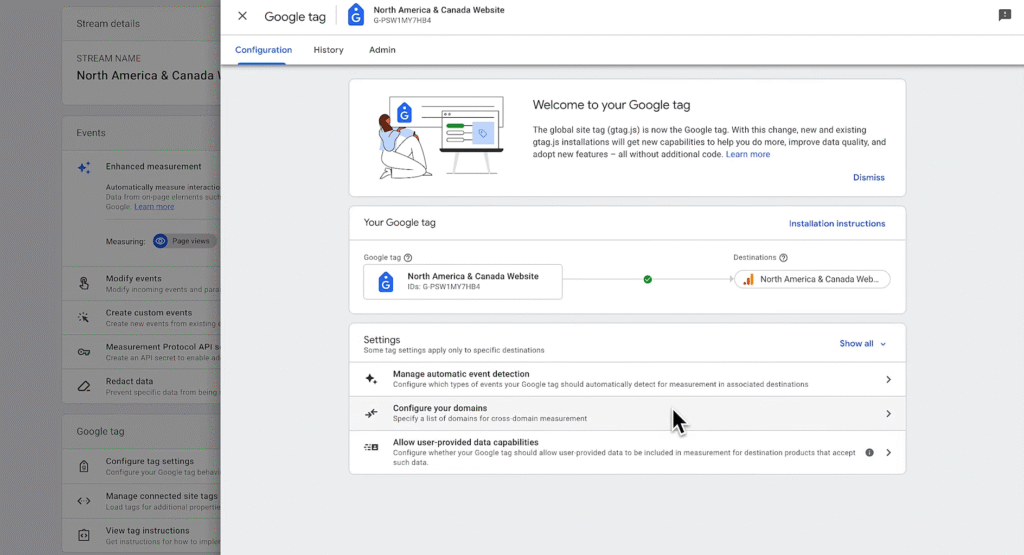The image size is (1024, 555).
Task: Click the Google tag help icon
Action: click(x=408, y=258)
